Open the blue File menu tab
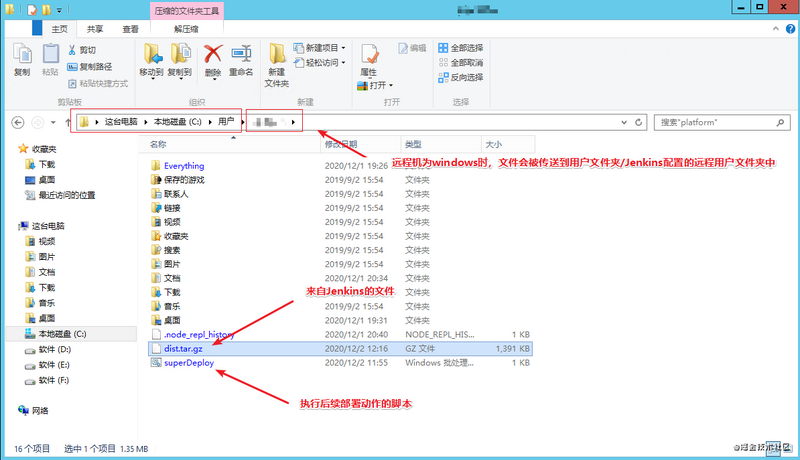The image size is (800, 460). coord(37,28)
